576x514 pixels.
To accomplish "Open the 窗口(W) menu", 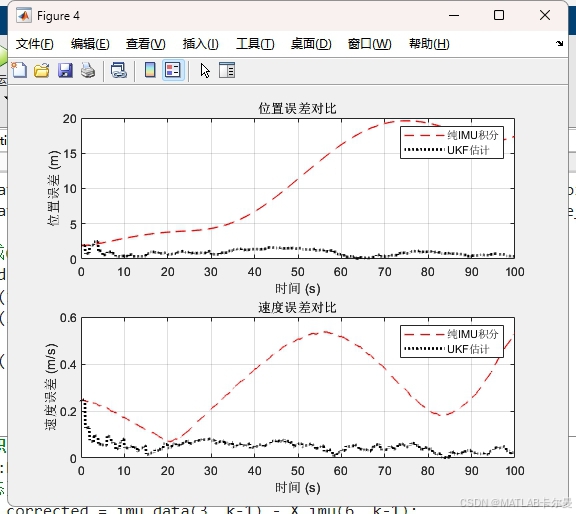I will [370, 44].
